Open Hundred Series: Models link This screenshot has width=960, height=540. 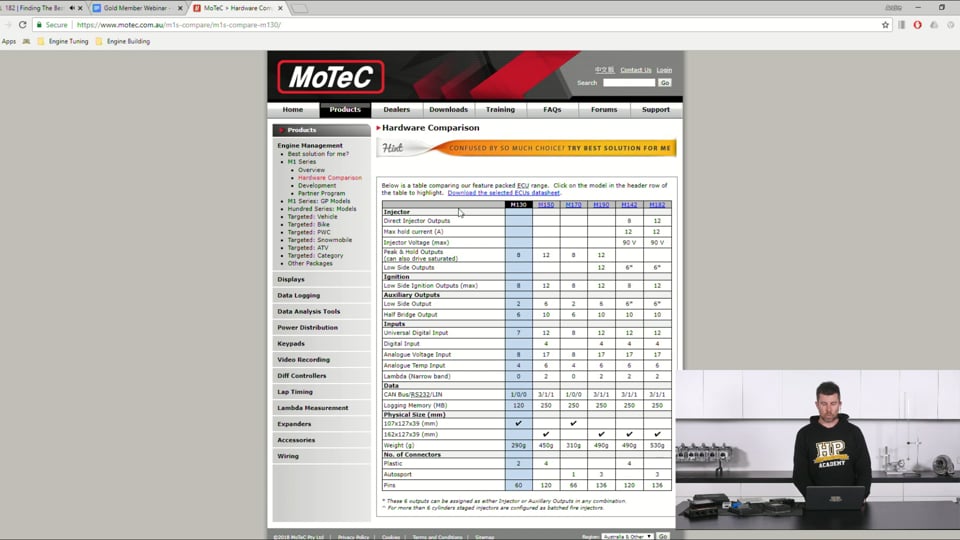tap(322, 209)
